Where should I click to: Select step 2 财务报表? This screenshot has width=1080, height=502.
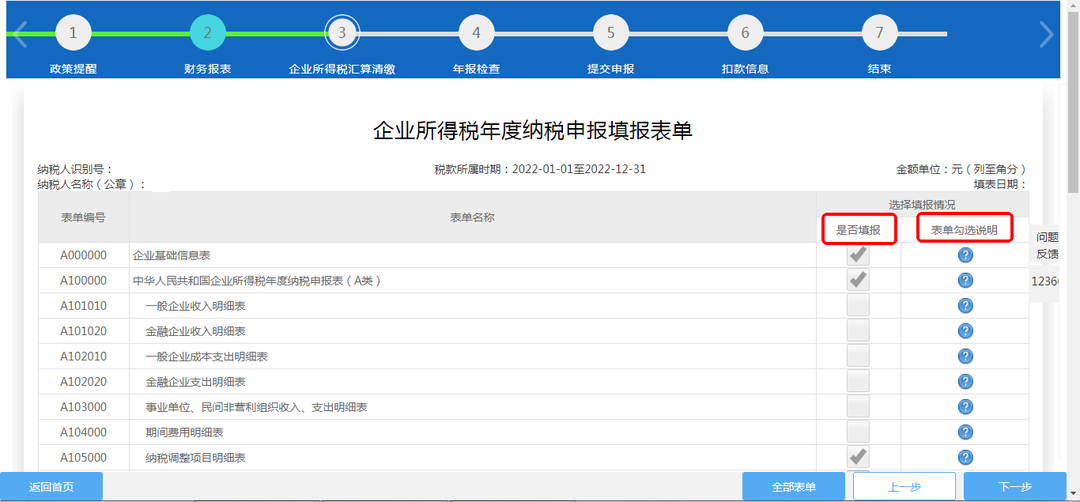pyautogui.click(x=207, y=33)
